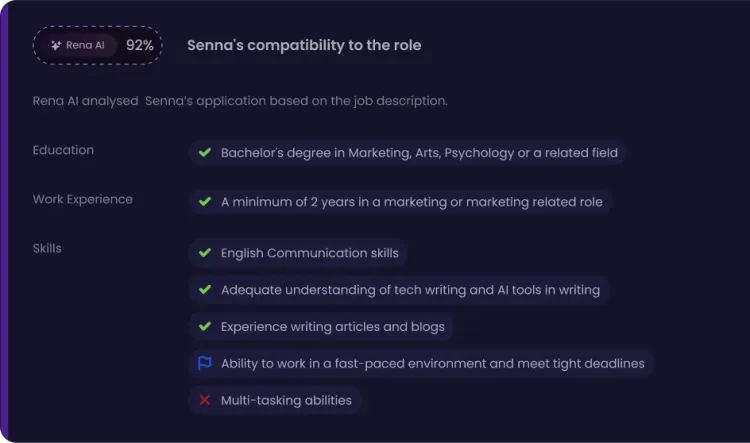Click the green check beside Bachelor's degree
The image size is (750, 443).
(205, 153)
